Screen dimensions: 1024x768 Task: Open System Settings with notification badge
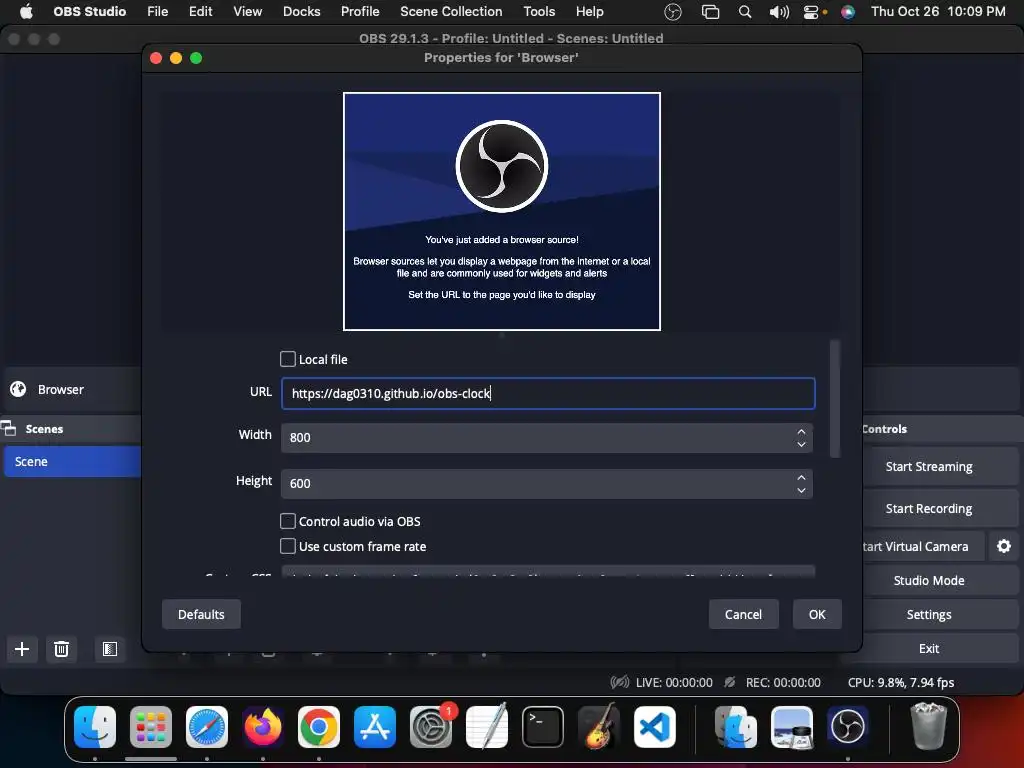click(431, 727)
